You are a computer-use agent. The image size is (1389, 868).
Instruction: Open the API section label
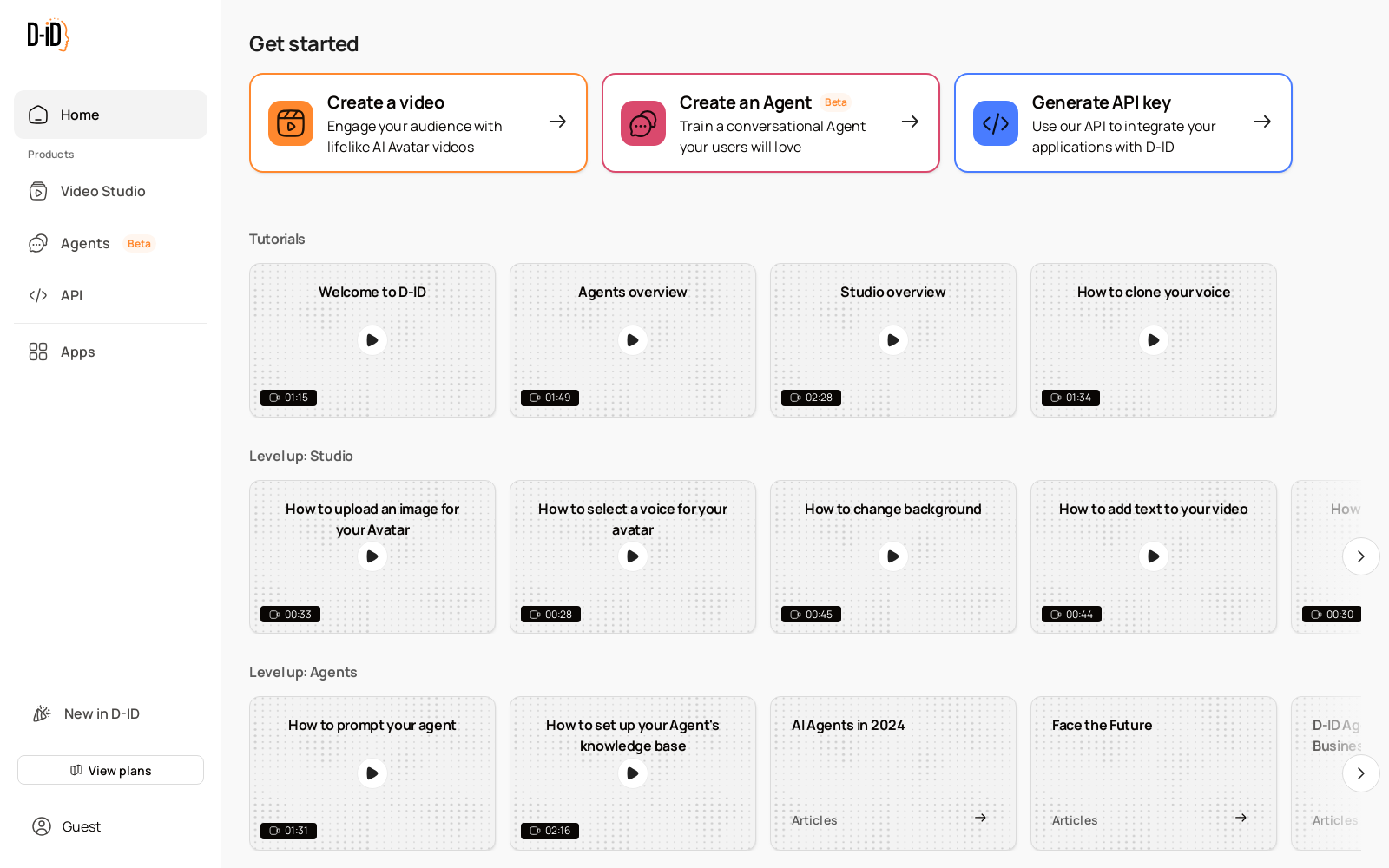[72, 295]
